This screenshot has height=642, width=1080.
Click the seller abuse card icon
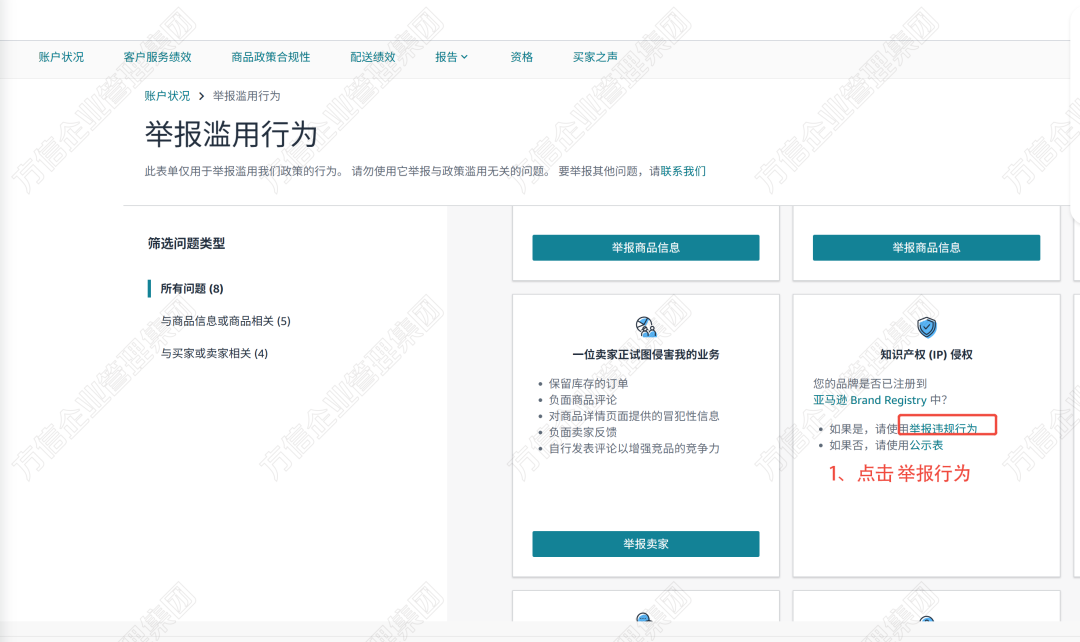click(x=645, y=327)
